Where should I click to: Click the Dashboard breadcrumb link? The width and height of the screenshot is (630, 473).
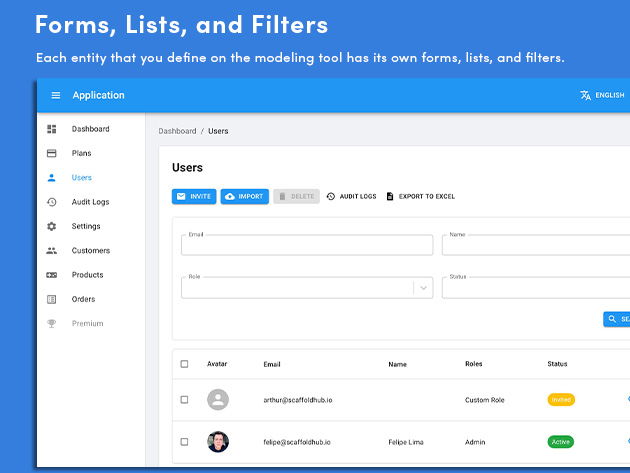[x=177, y=131]
